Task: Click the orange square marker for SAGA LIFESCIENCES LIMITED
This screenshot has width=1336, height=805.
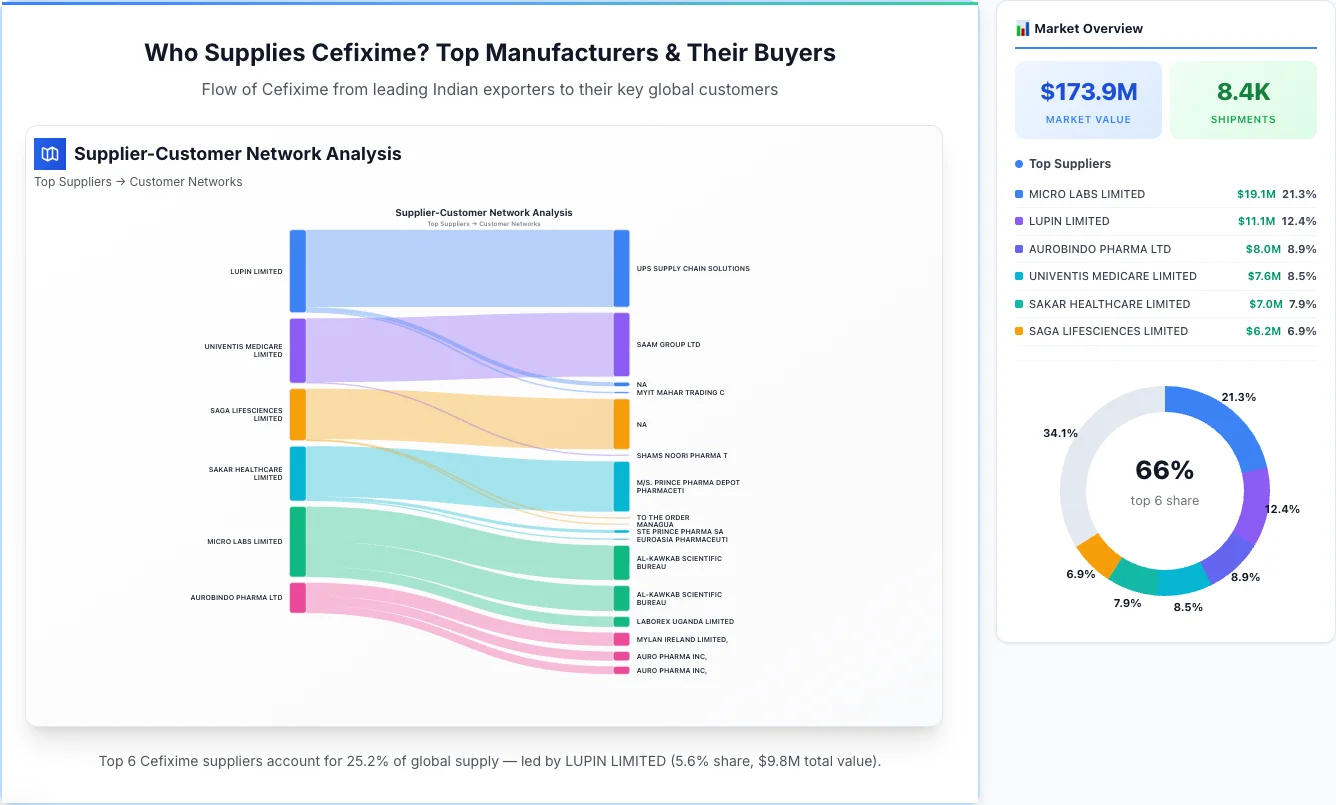Action: [1017, 331]
